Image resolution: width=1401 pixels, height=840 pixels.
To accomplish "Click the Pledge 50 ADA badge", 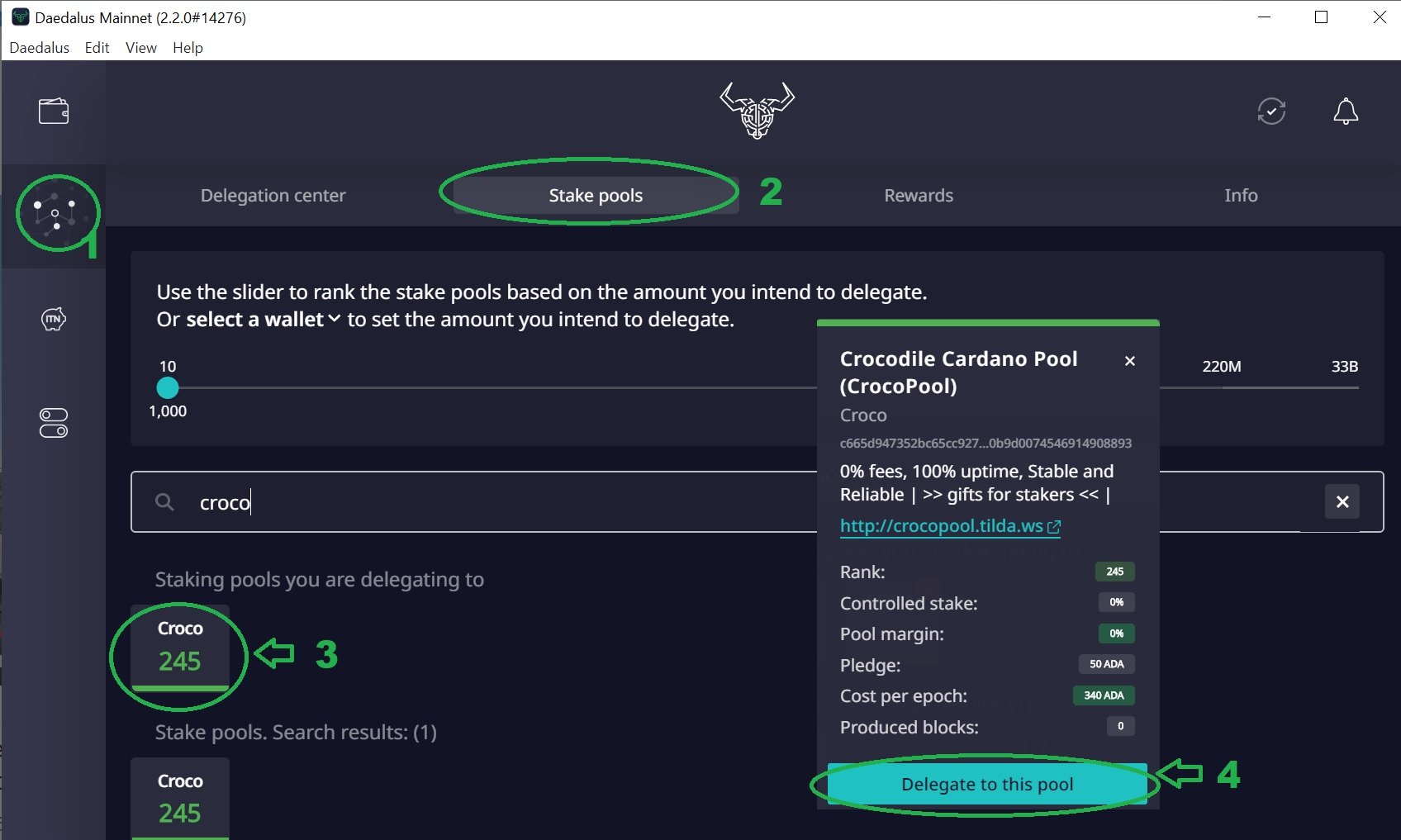I will pyautogui.click(x=1106, y=664).
